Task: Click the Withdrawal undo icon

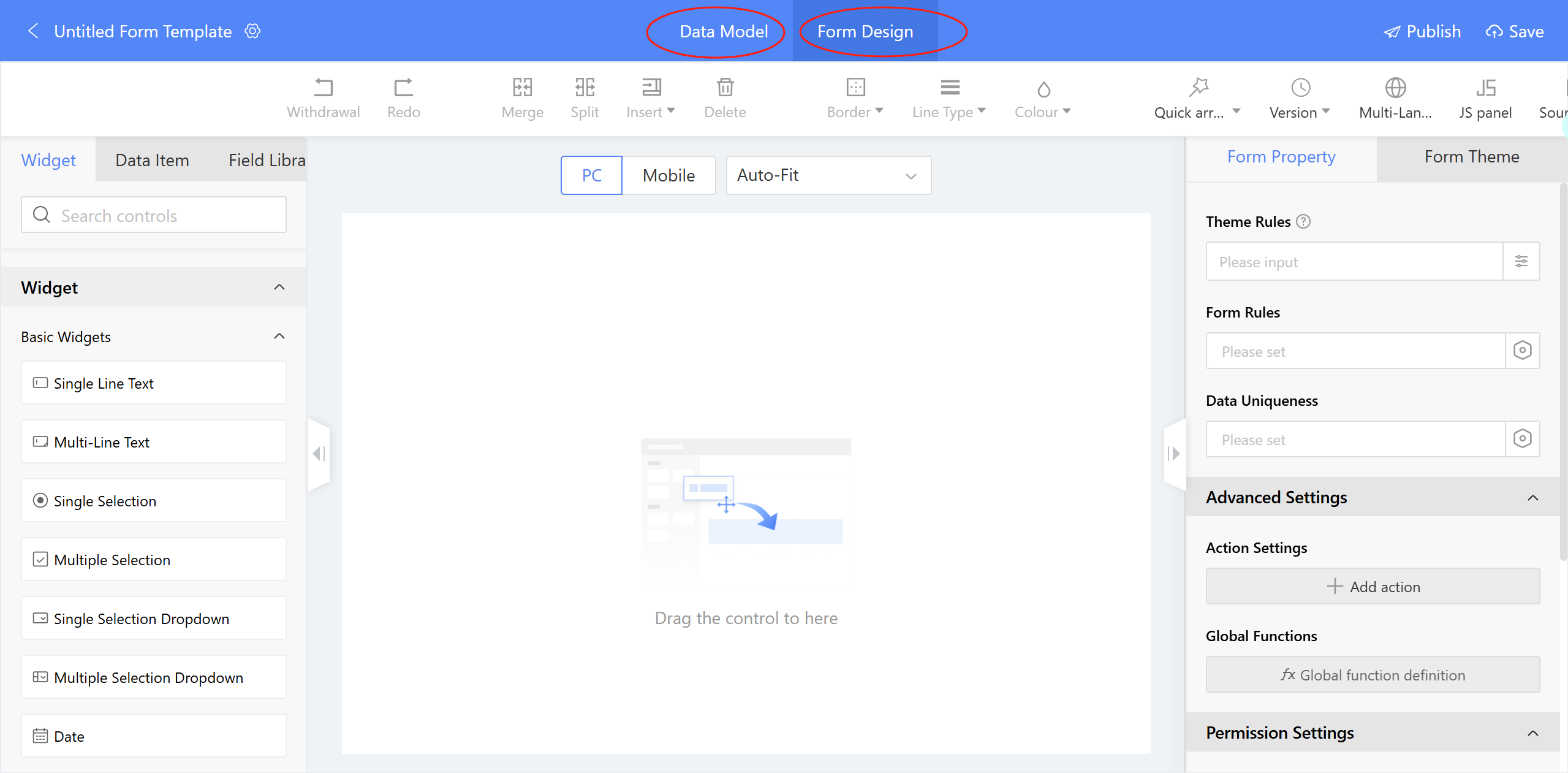Action: [323, 88]
